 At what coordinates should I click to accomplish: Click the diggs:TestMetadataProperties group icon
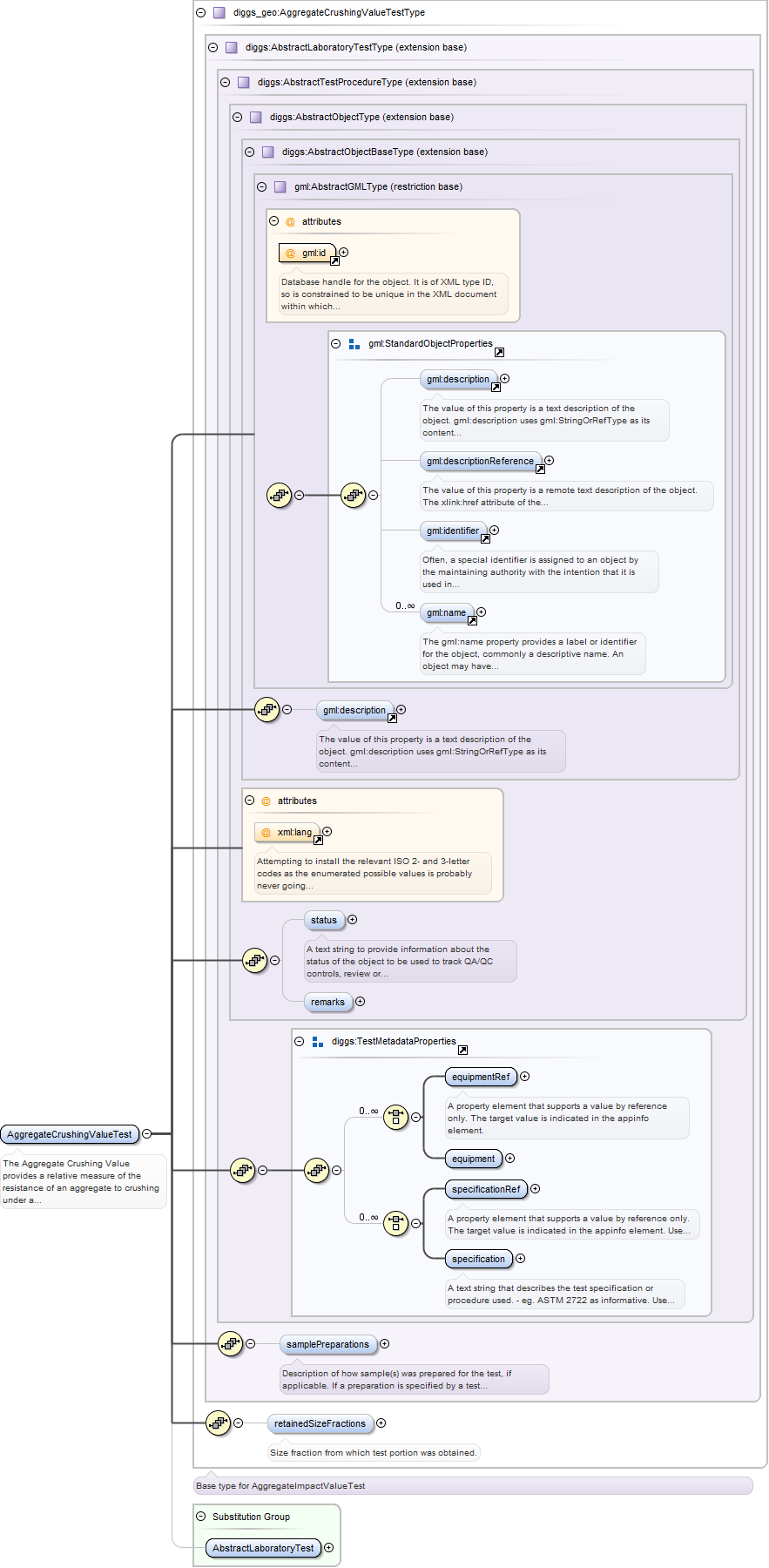318,1042
